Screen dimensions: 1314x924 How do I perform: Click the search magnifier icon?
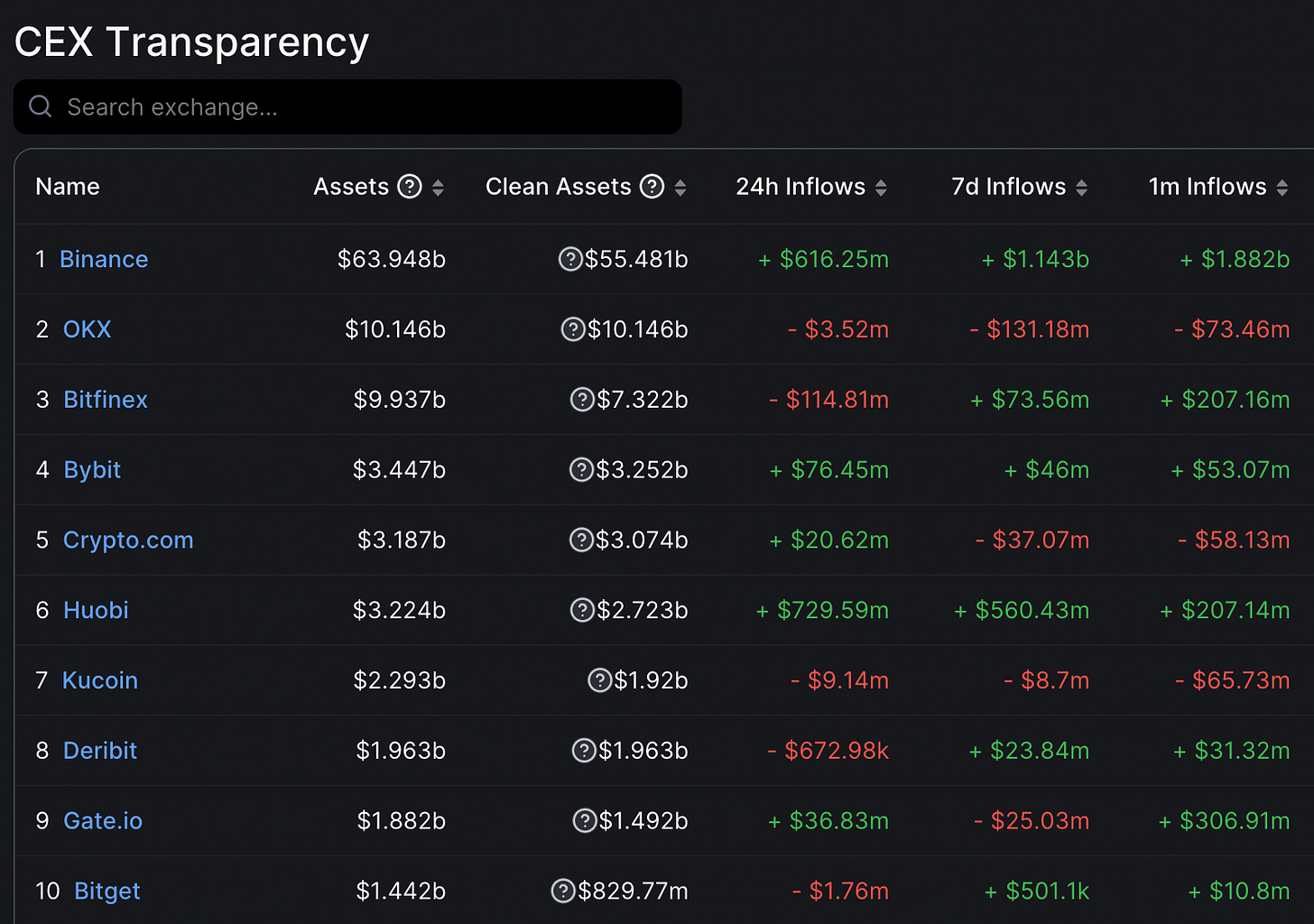pyautogui.click(x=41, y=106)
